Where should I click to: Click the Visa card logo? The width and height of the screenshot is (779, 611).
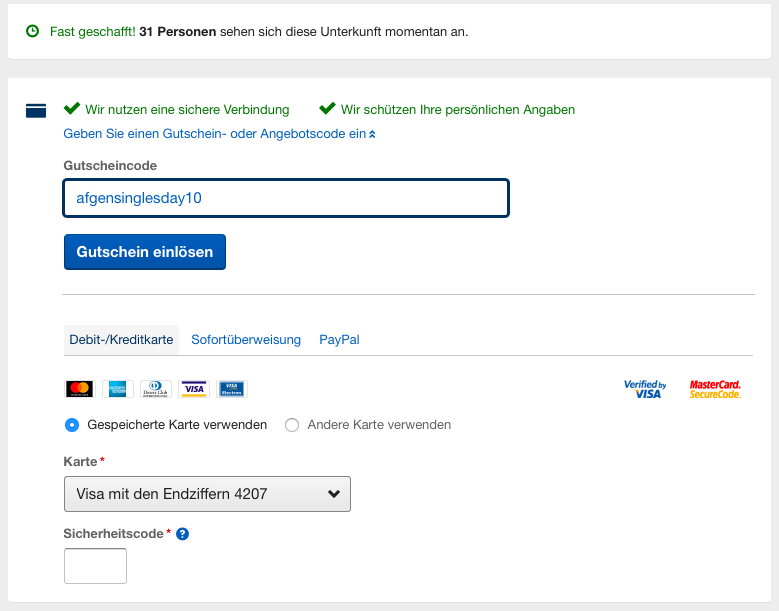194,389
